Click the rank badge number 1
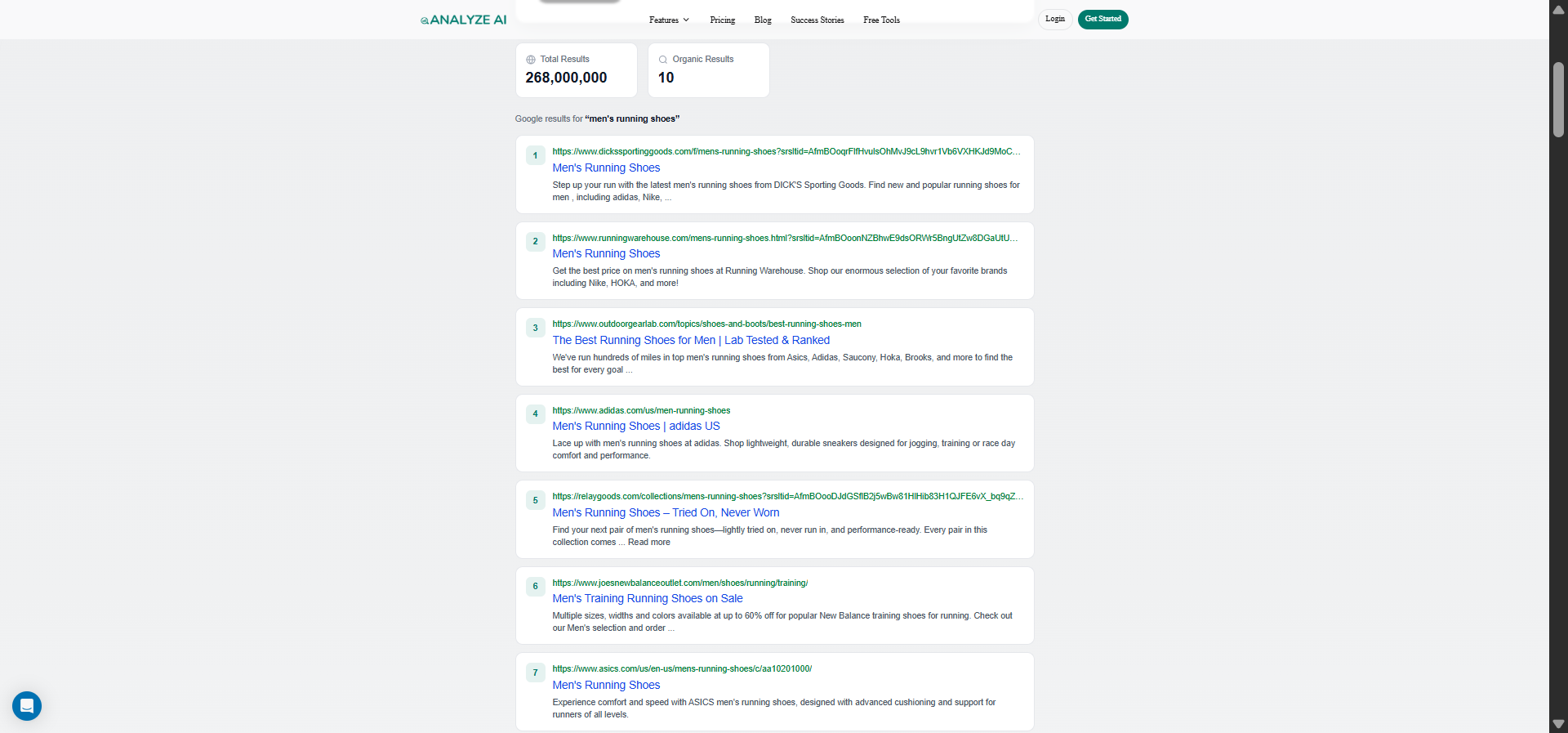Screen dimensions: 1568x733 click(x=536, y=155)
